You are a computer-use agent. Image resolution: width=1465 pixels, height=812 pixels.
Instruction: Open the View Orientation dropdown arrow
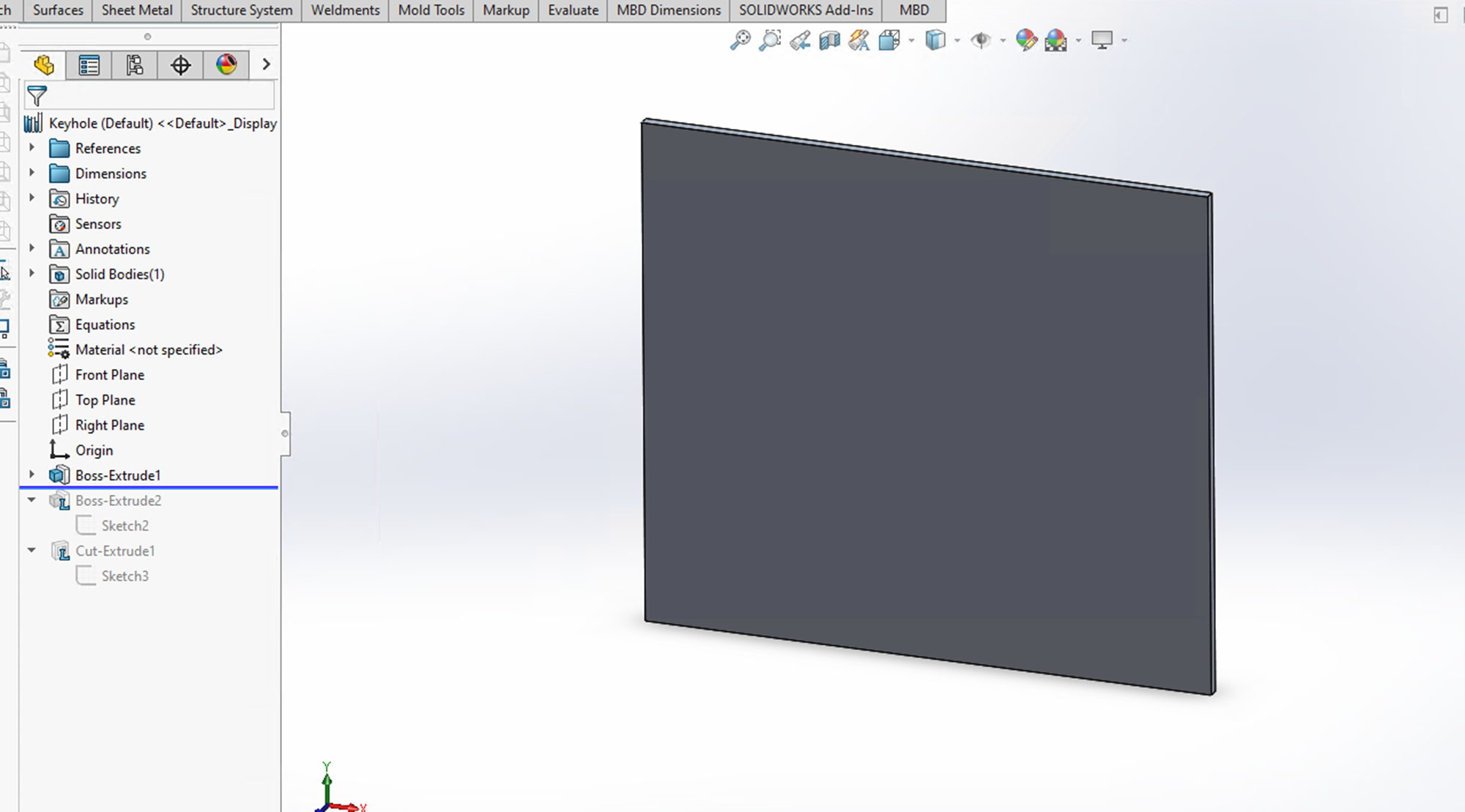(x=910, y=42)
